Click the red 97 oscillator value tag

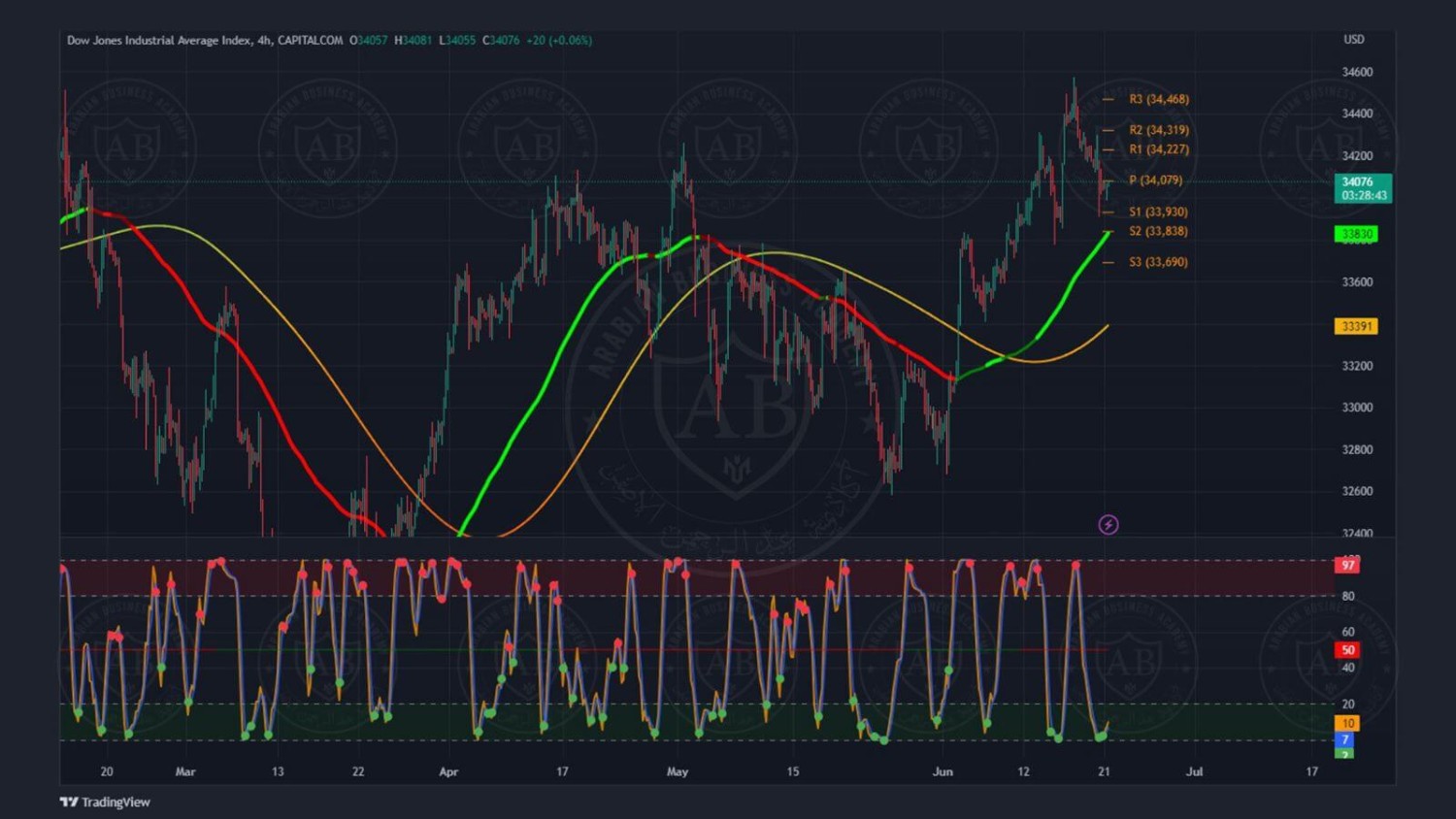click(x=1347, y=565)
